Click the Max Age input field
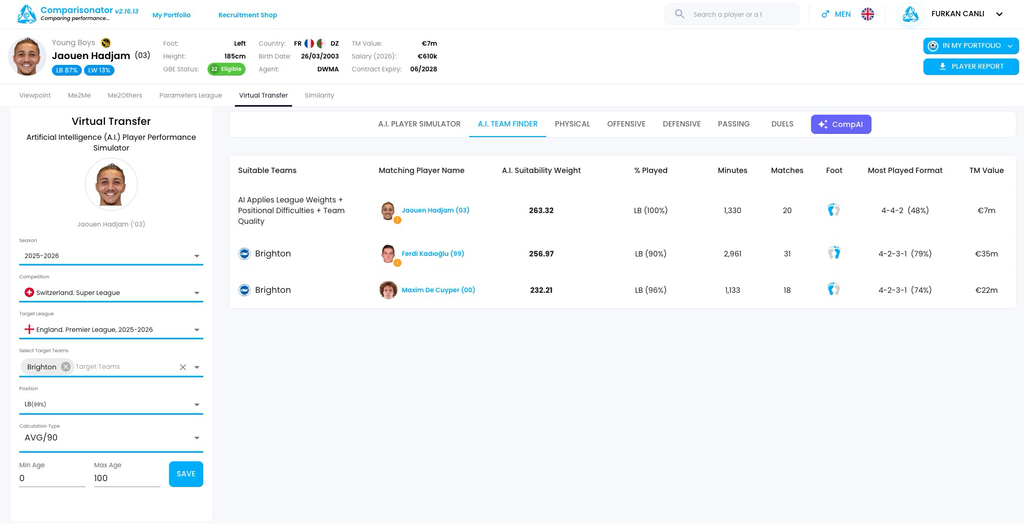 click(127, 478)
